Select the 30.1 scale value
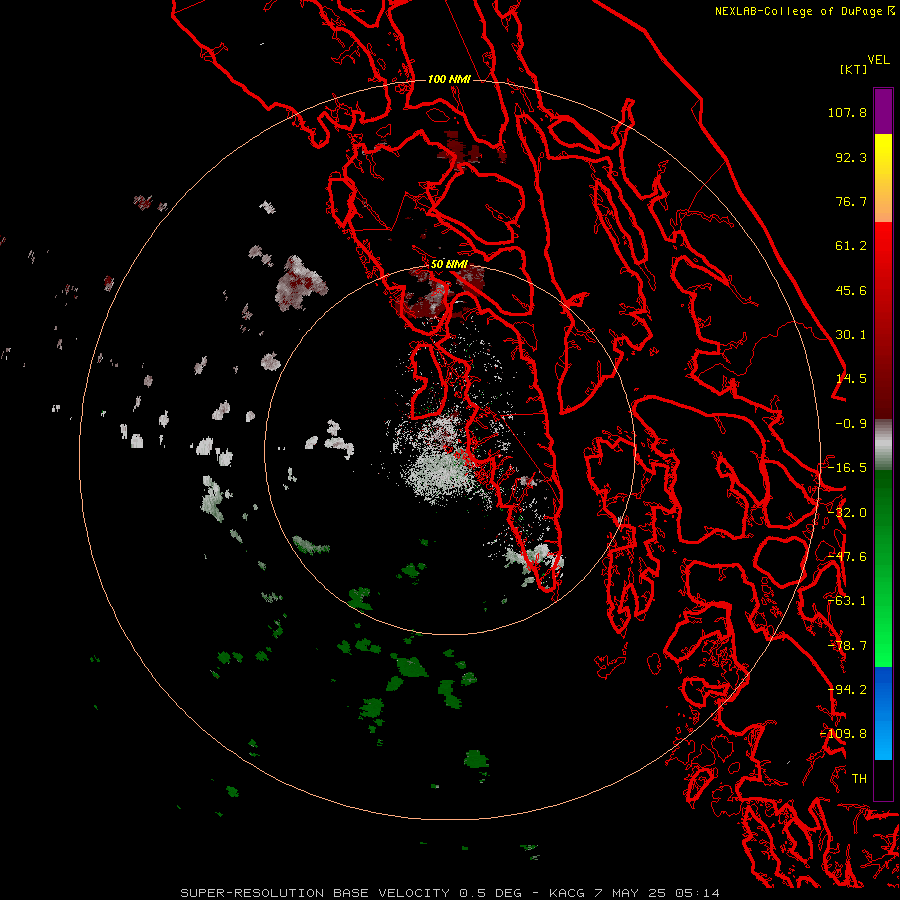 point(851,335)
